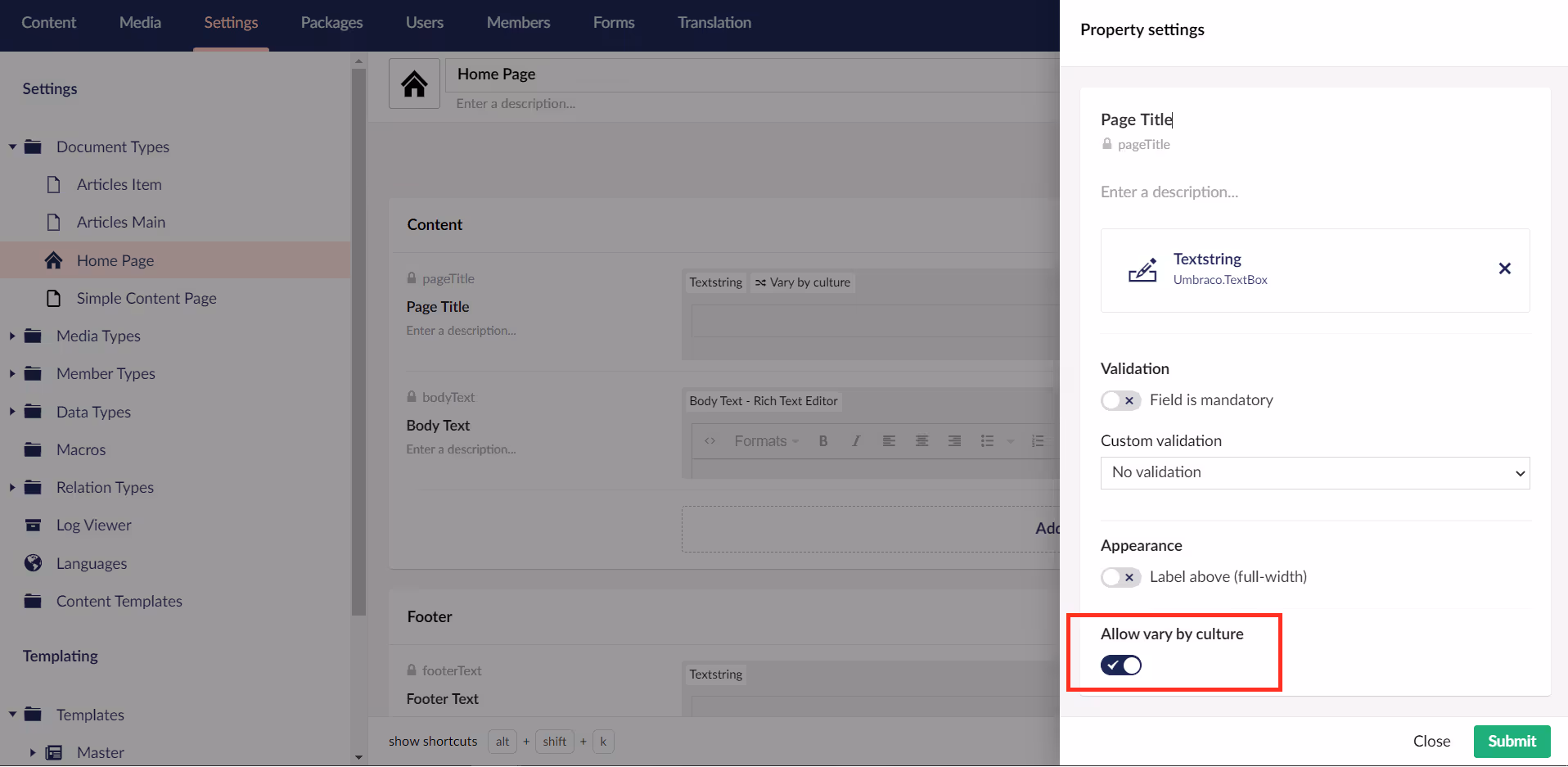This screenshot has height=767, width=1568.
Task: Submit the property settings
Action: point(1511,741)
